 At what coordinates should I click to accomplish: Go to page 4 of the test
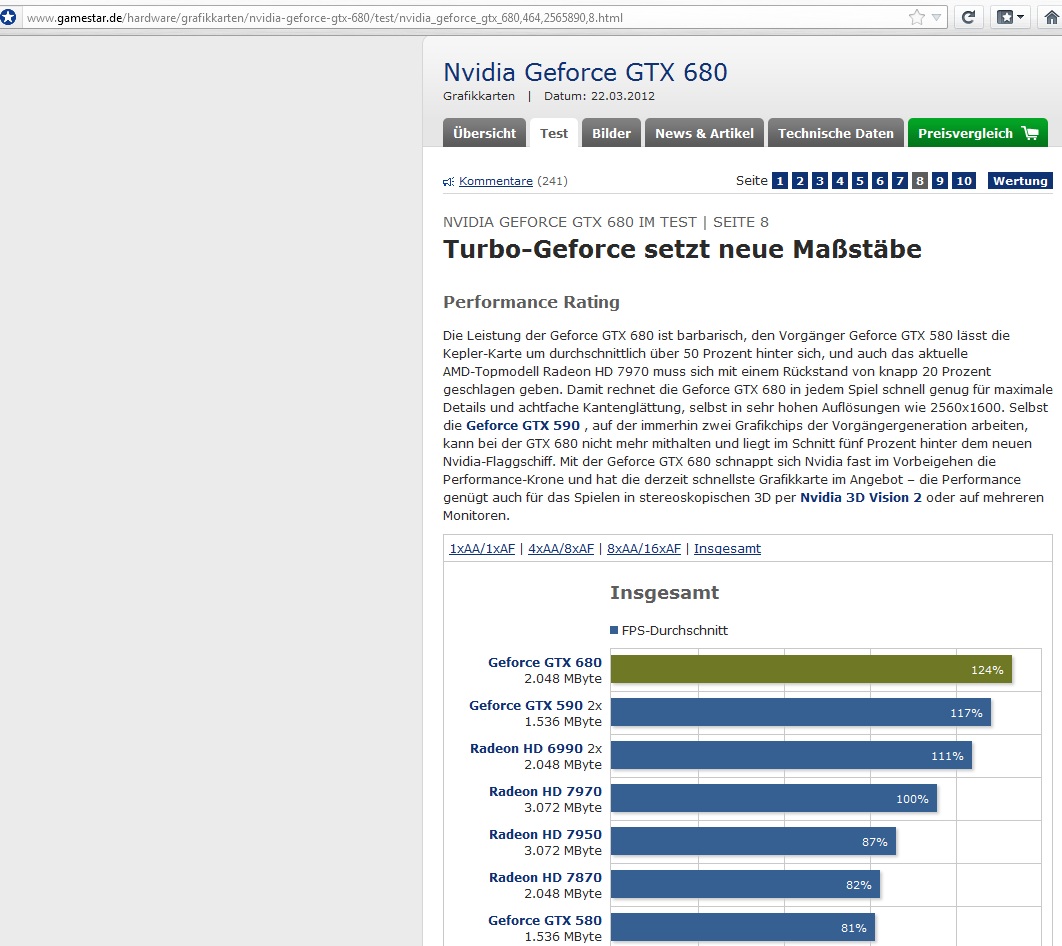pyautogui.click(x=840, y=181)
